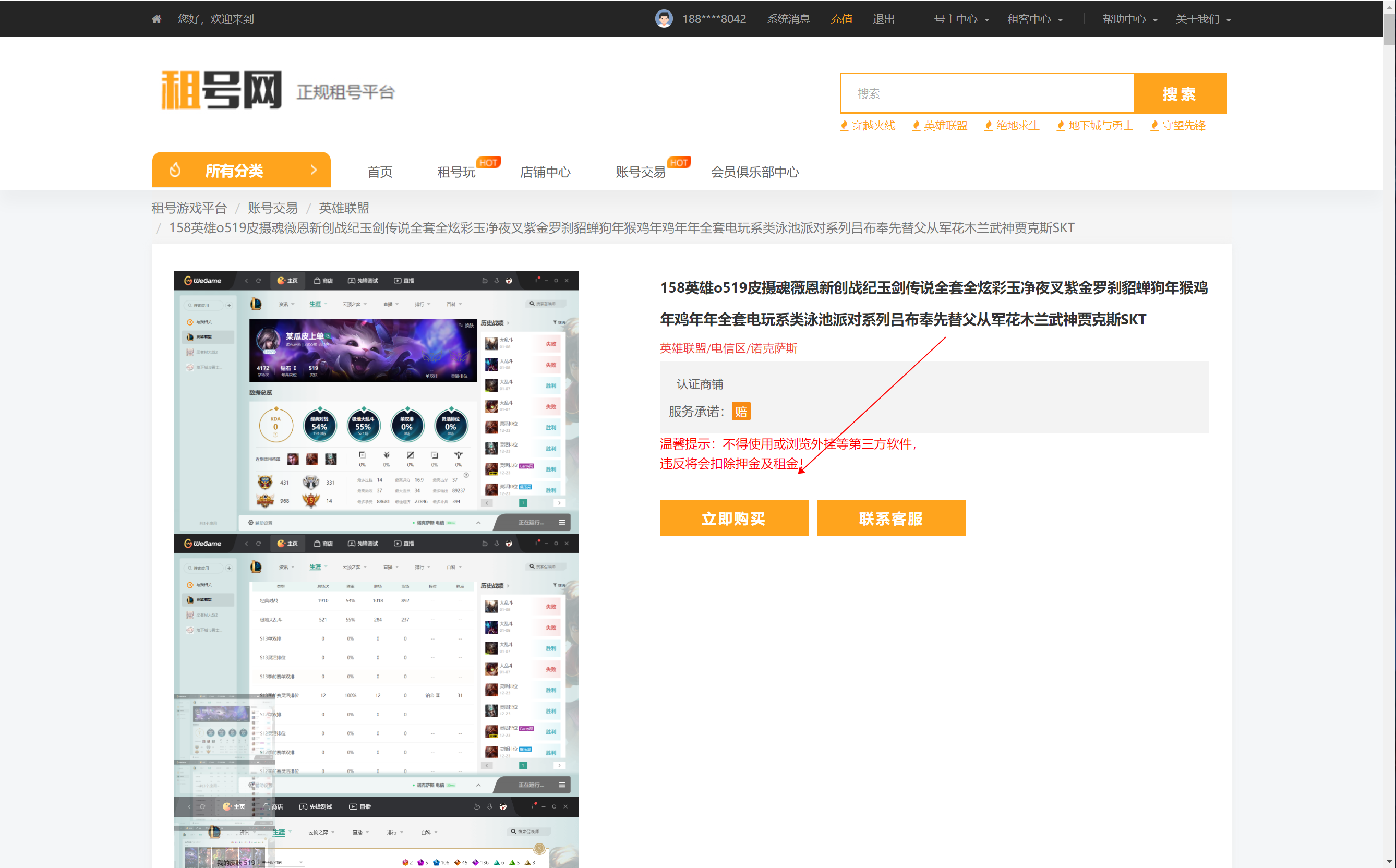Click the flame icon in 所有分类

[175, 170]
